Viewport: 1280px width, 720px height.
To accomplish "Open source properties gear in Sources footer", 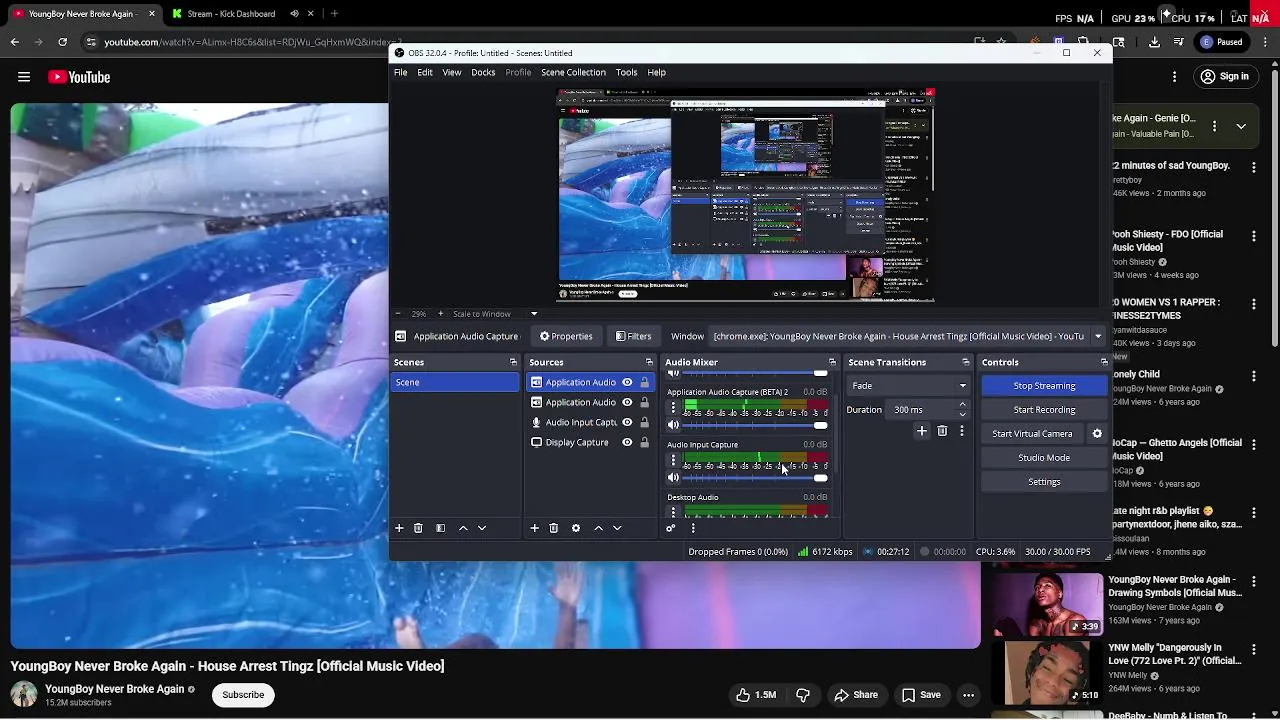I will coord(576,528).
